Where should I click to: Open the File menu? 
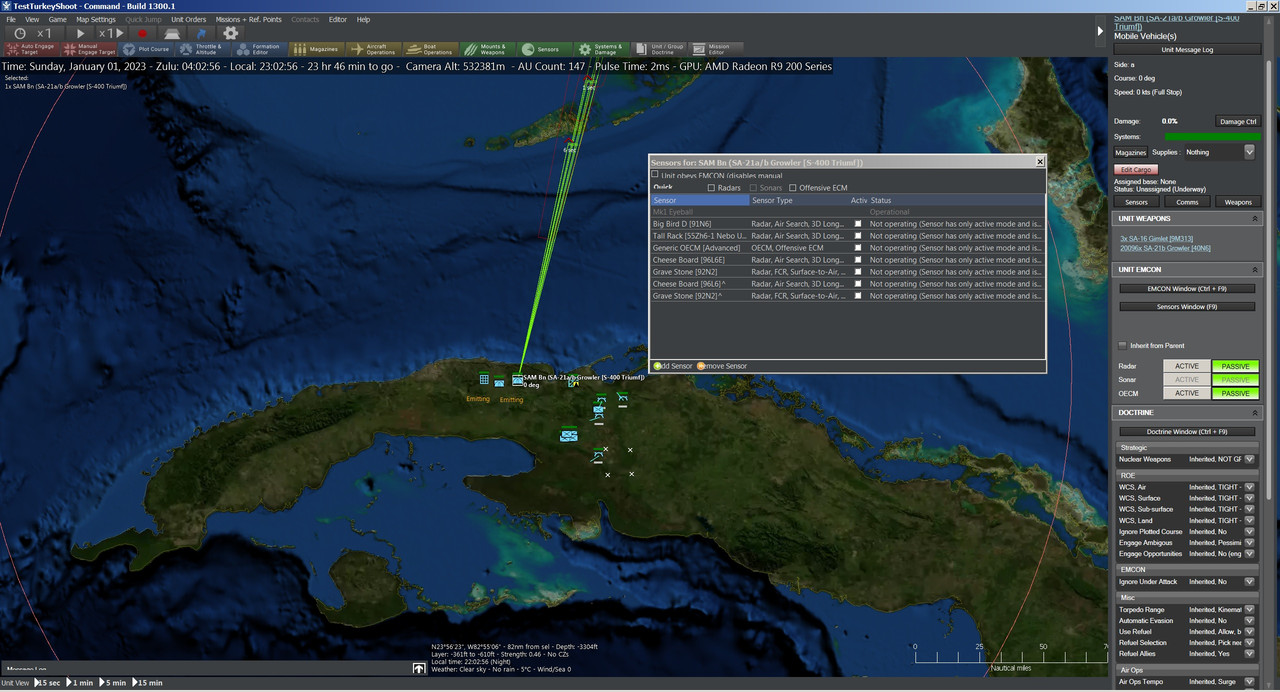point(11,19)
